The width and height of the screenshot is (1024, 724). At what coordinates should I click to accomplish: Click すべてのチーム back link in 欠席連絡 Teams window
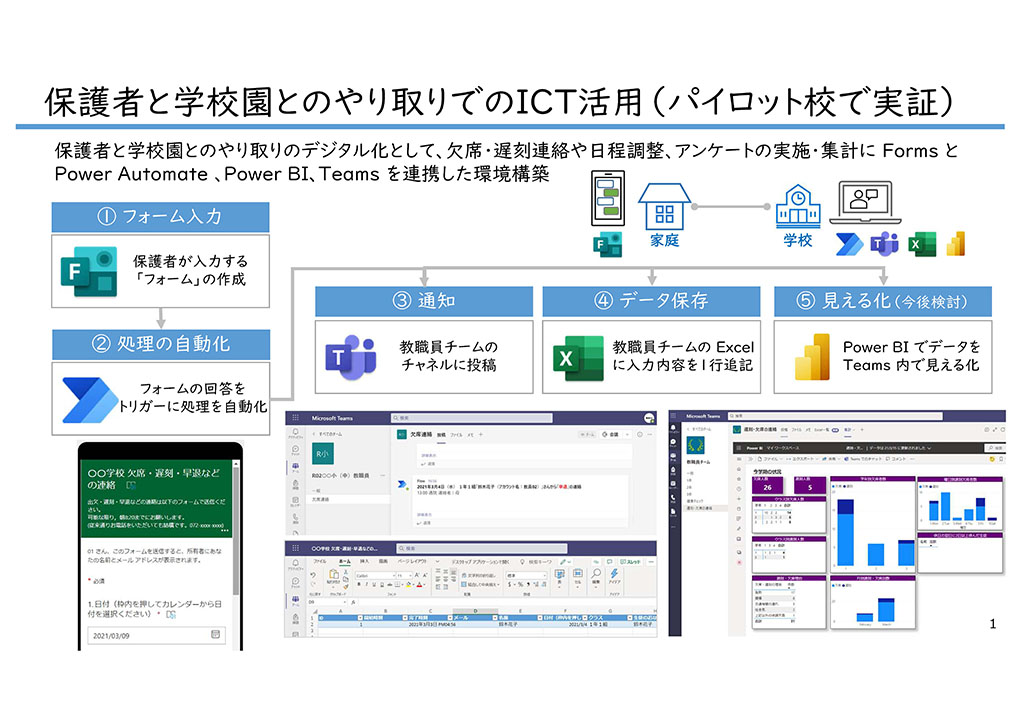click(x=328, y=434)
